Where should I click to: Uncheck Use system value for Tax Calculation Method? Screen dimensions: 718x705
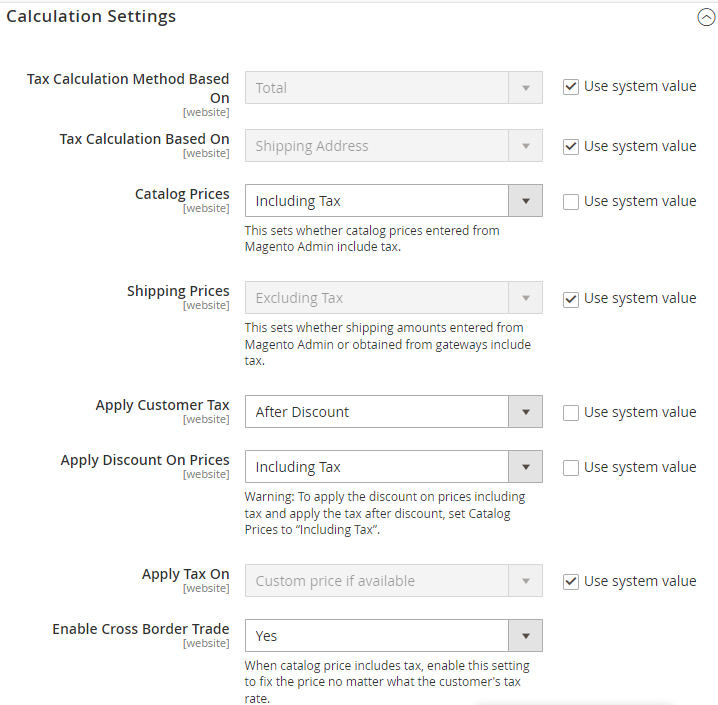point(571,87)
